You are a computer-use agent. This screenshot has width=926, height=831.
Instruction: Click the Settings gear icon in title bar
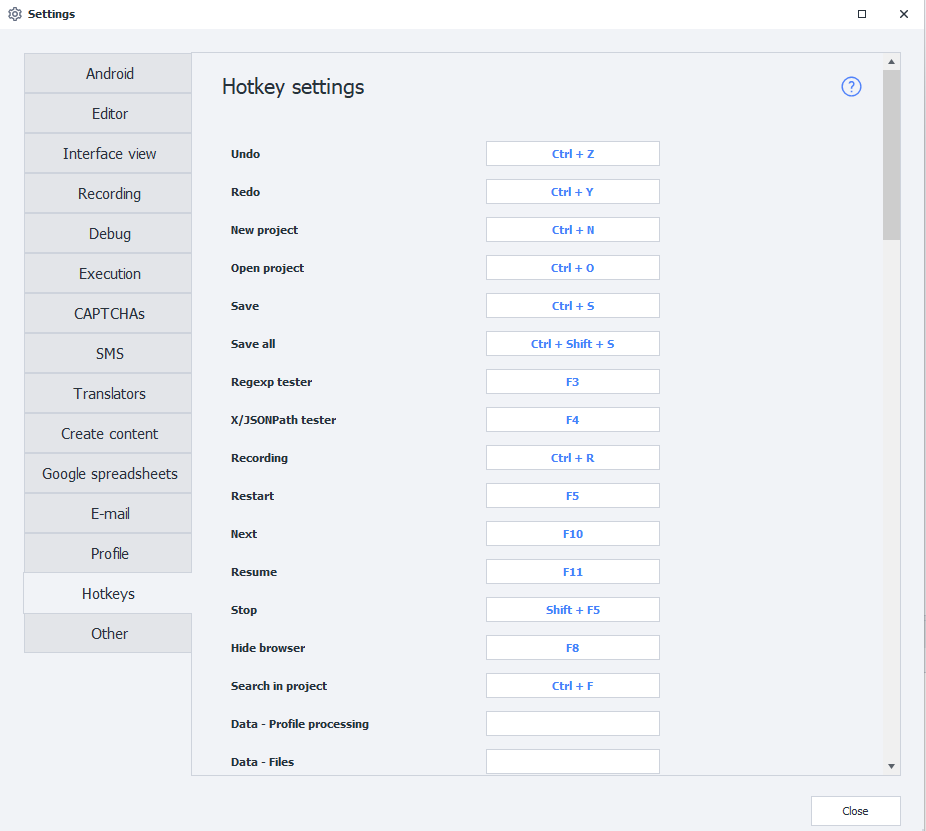[15, 14]
